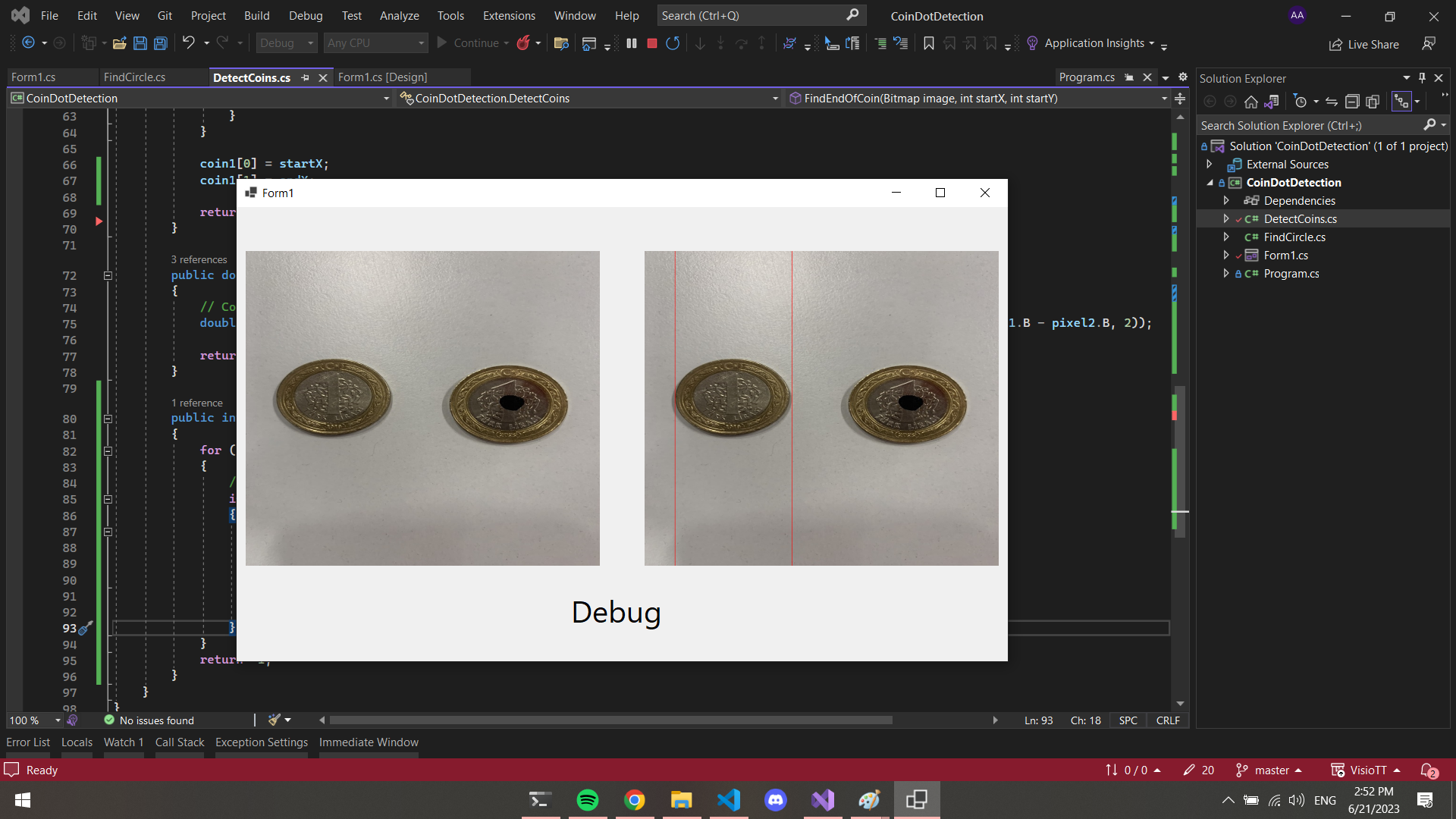Open the Debug configuration dropdown

pos(286,43)
